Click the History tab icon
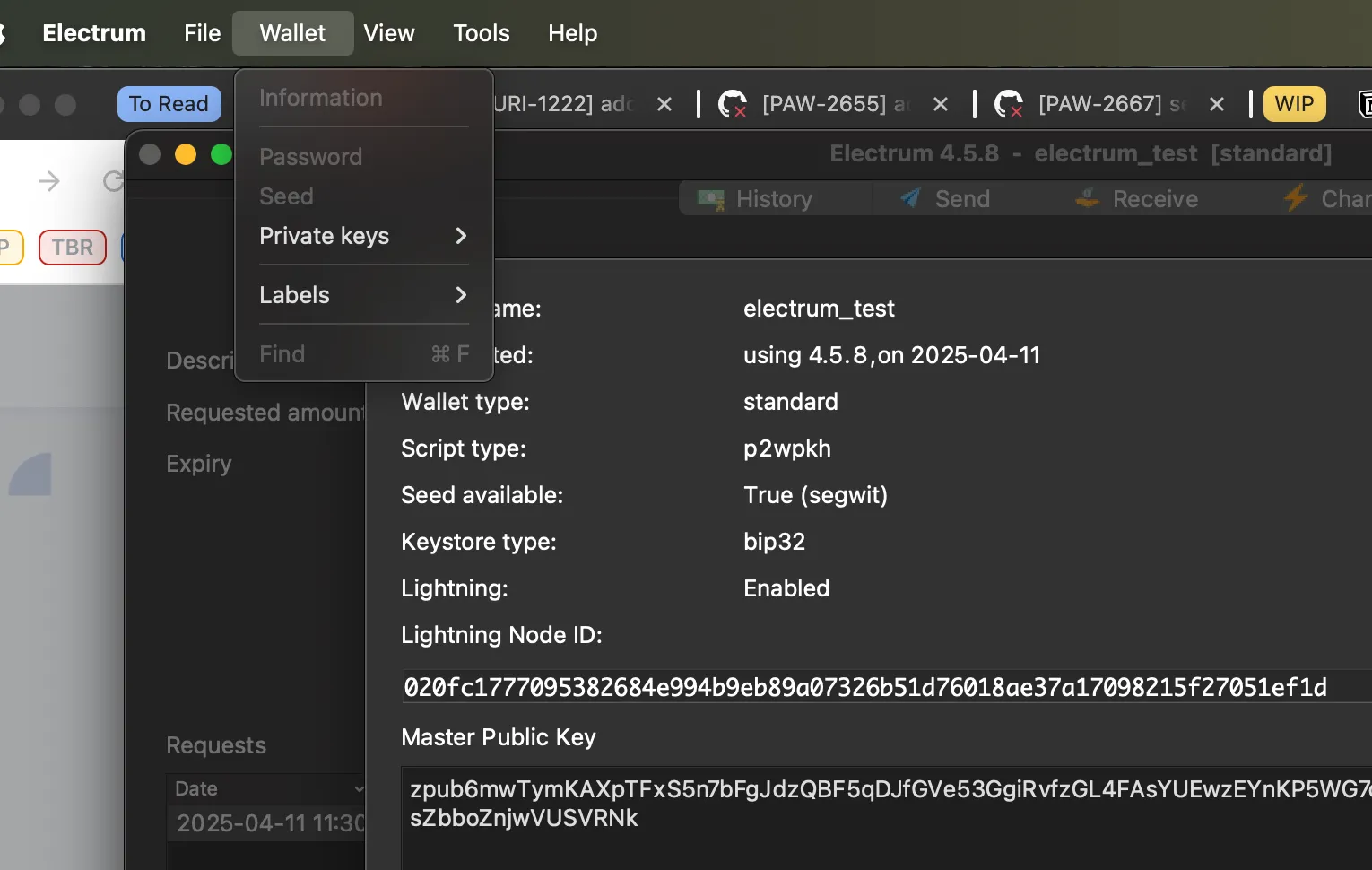 (x=711, y=199)
